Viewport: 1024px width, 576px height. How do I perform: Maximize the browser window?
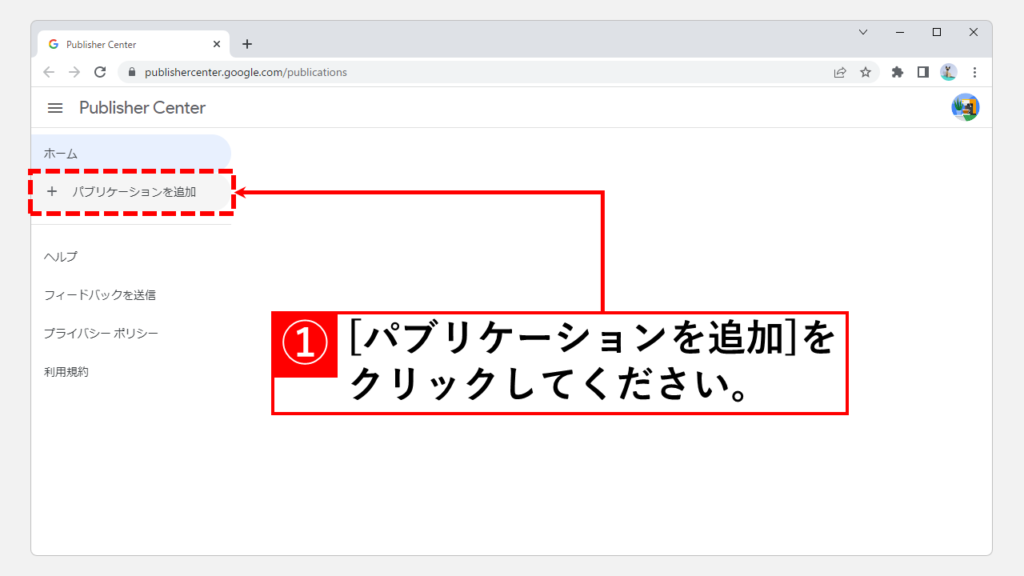point(936,32)
